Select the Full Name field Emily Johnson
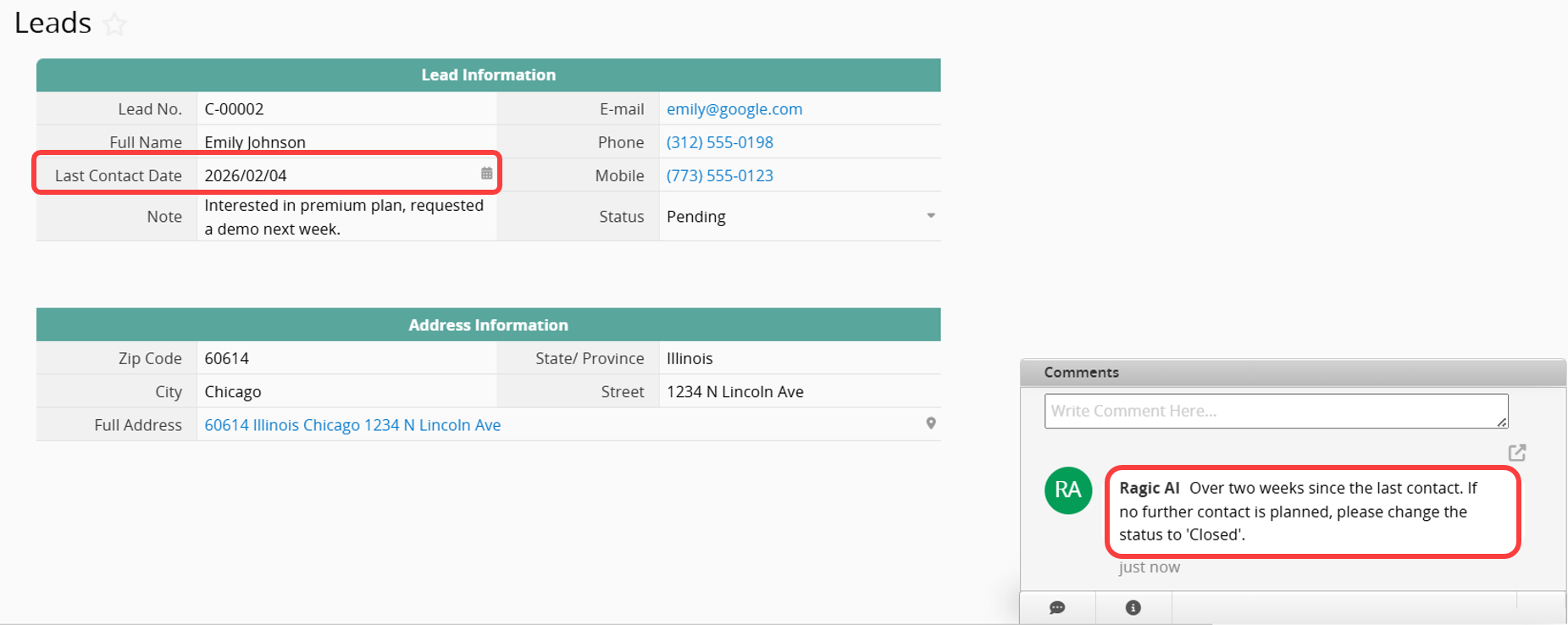The width and height of the screenshot is (1568, 625). click(255, 142)
